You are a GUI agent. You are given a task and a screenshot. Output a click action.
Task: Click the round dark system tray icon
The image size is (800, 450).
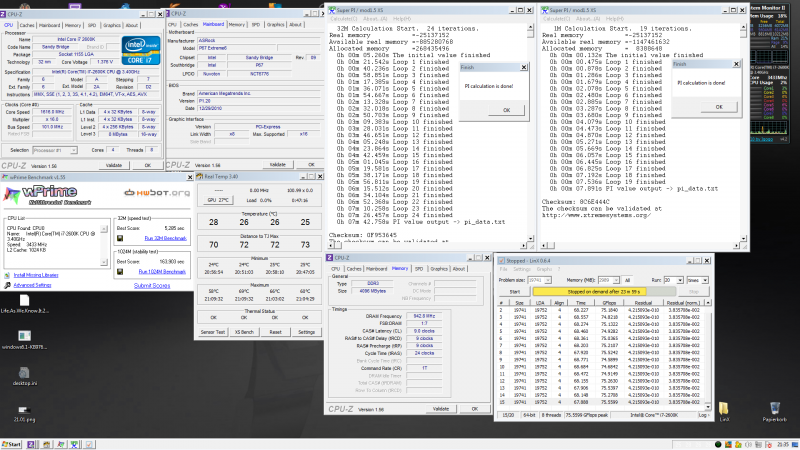pos(718,444)
